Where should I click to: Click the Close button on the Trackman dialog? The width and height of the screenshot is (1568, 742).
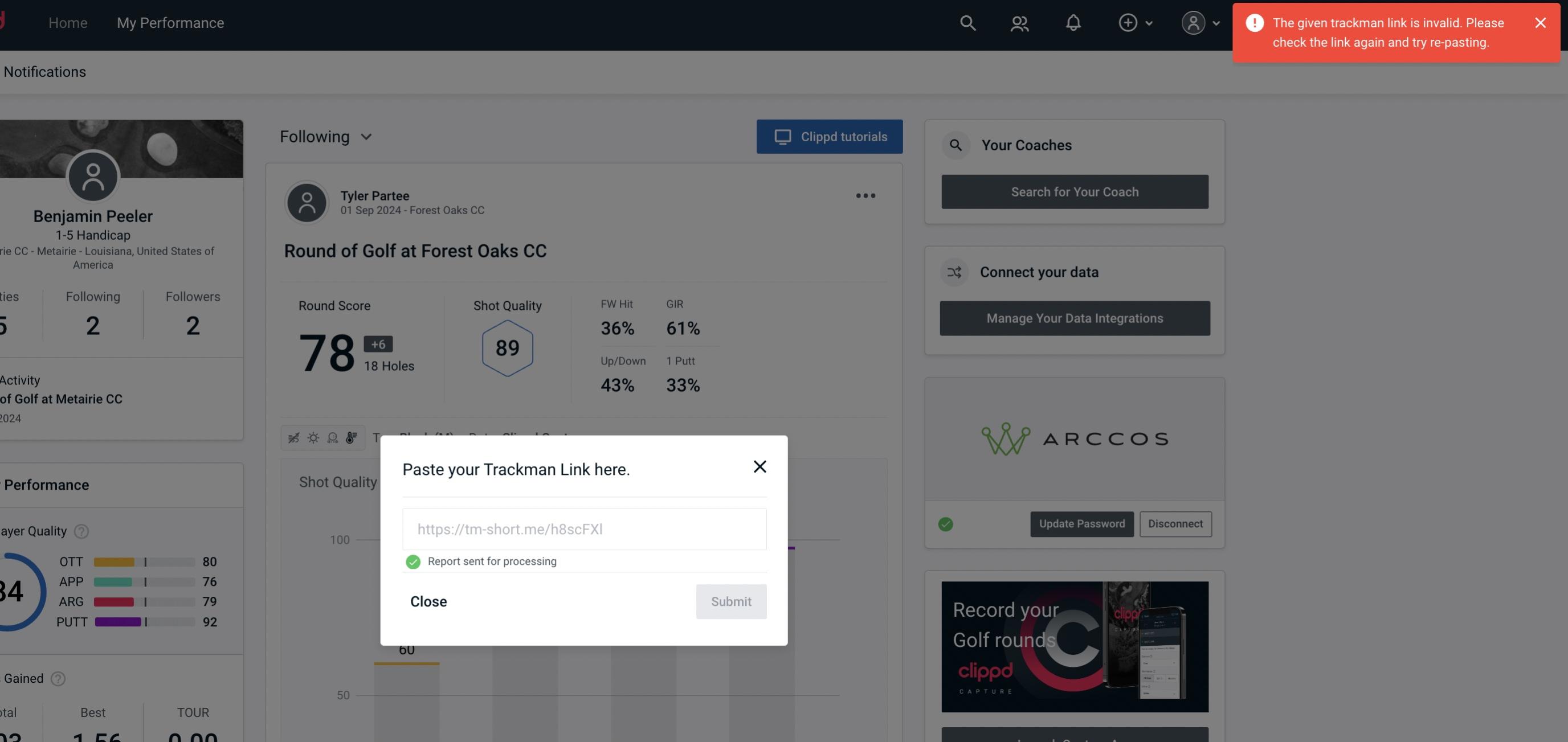(x=428, y=601)
